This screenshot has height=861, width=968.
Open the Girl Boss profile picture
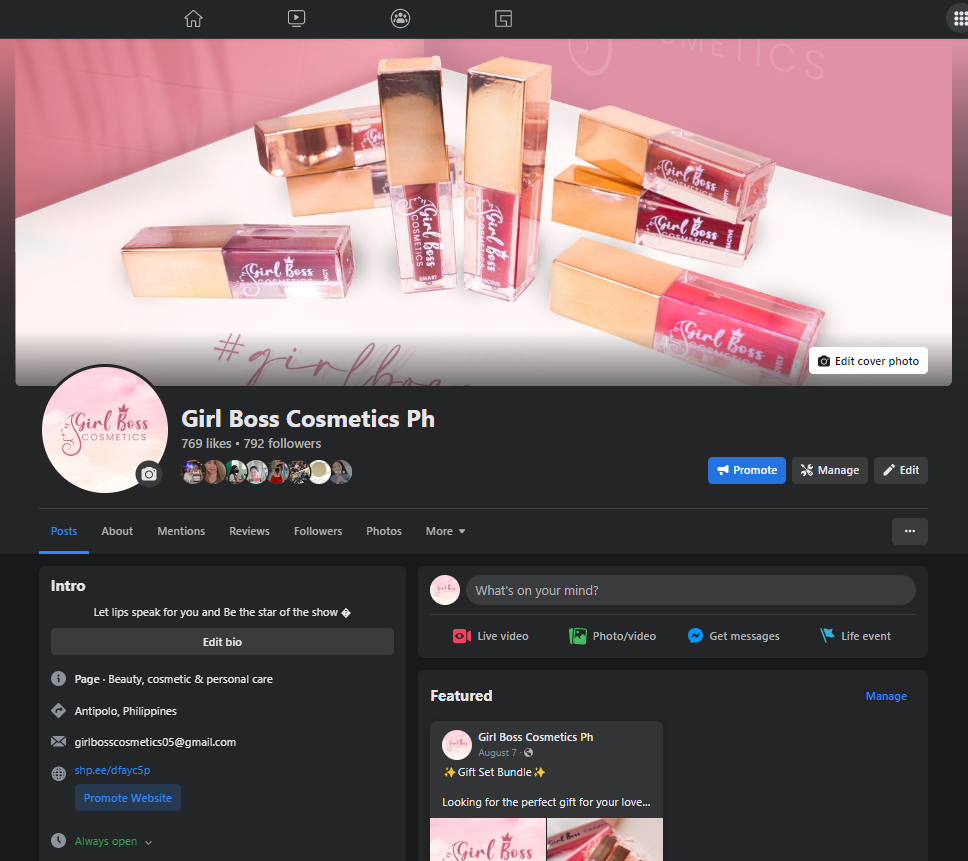105,430
